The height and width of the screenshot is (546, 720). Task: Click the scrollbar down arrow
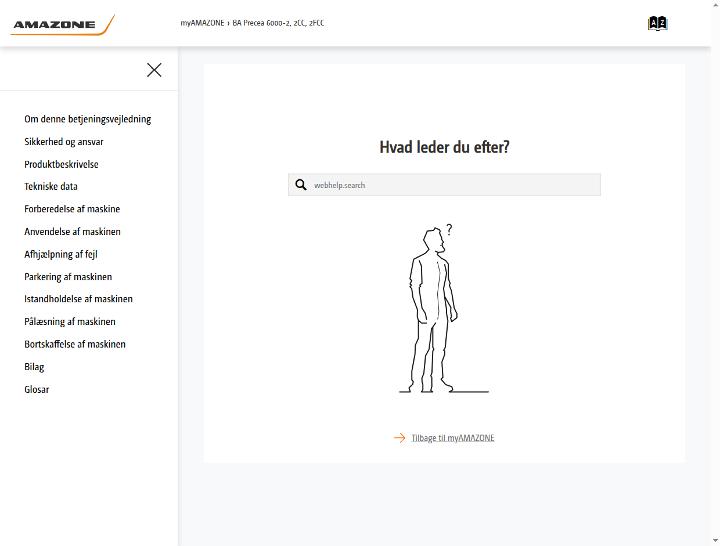[715, 541]
